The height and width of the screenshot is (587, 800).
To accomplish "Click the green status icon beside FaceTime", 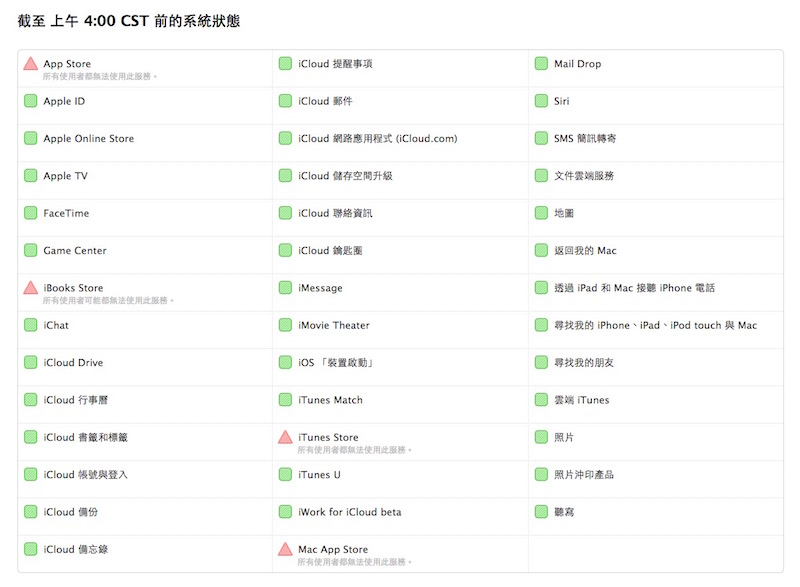I will click(31, 213).
